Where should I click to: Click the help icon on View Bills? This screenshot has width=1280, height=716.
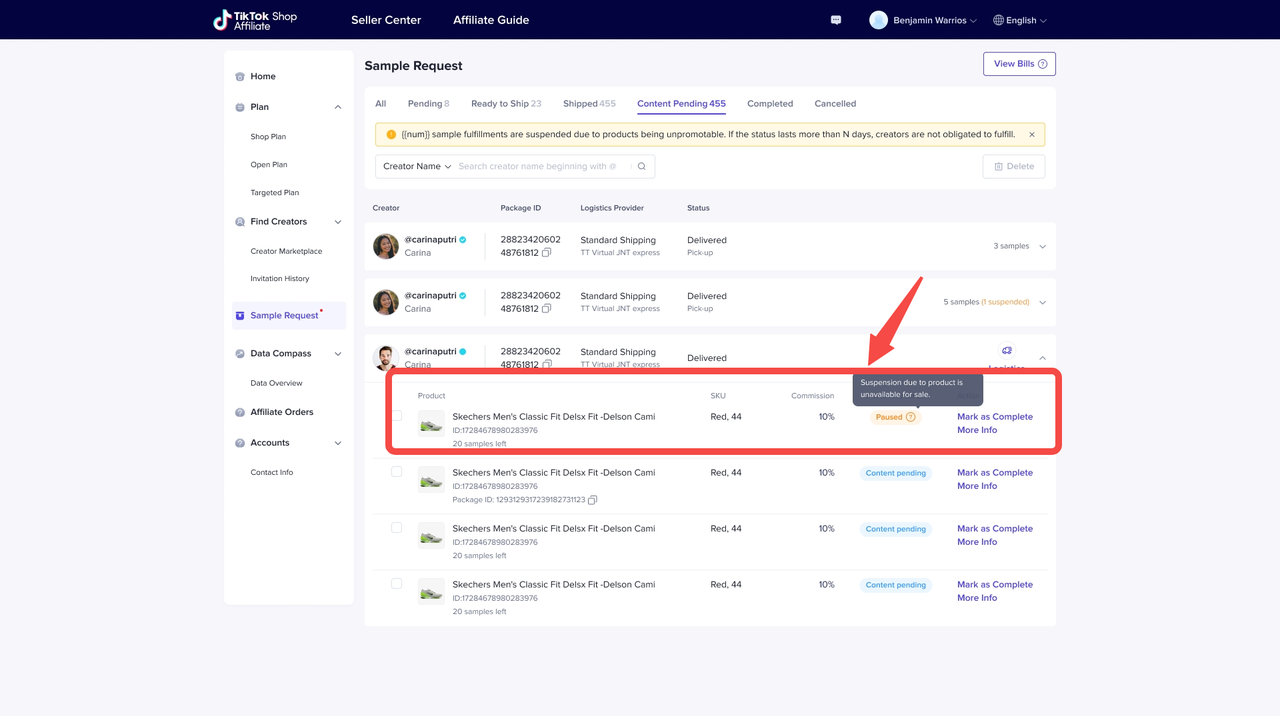pos(1042,64)
